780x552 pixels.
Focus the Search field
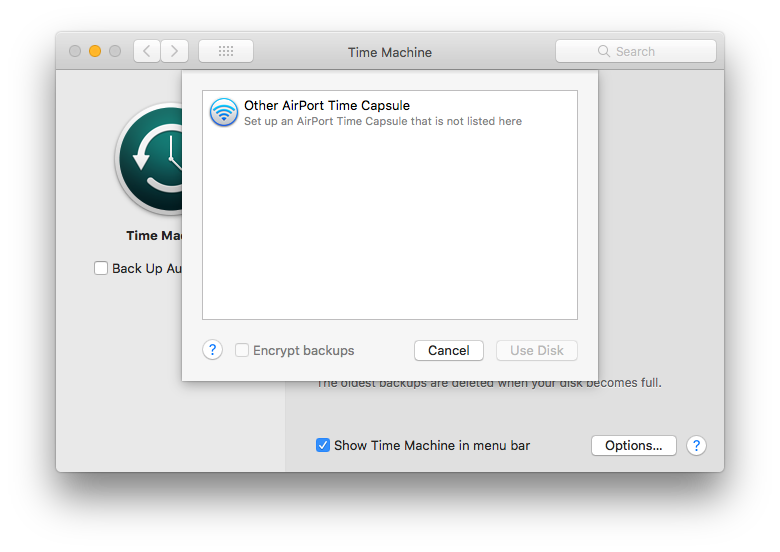click(636, 51)
